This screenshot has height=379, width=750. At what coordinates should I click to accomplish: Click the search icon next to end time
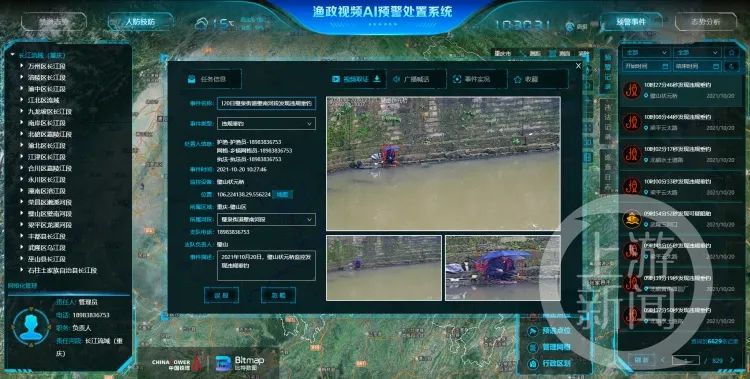731,66
